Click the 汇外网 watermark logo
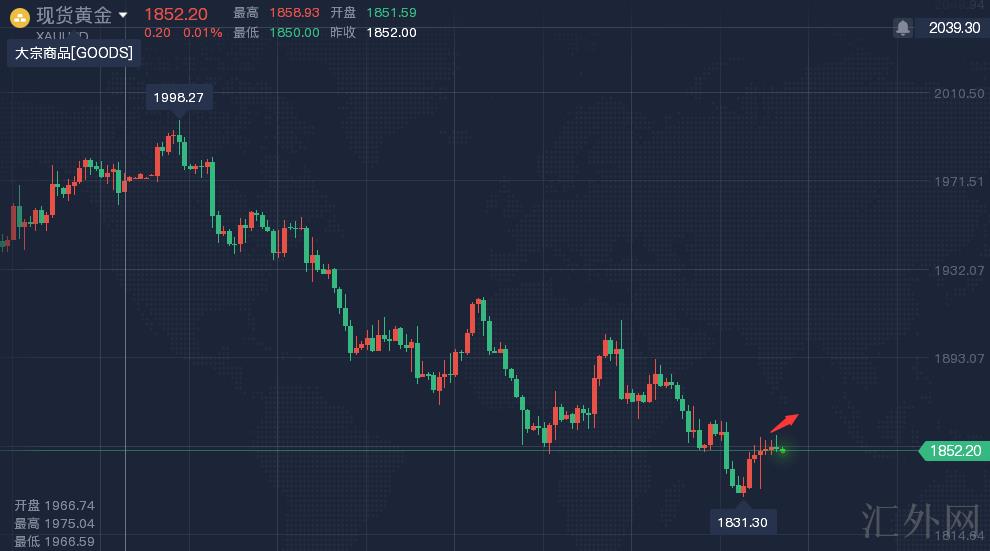Image resolution: width=990 pixels, height=551 pixels. (x=918, y=519)
